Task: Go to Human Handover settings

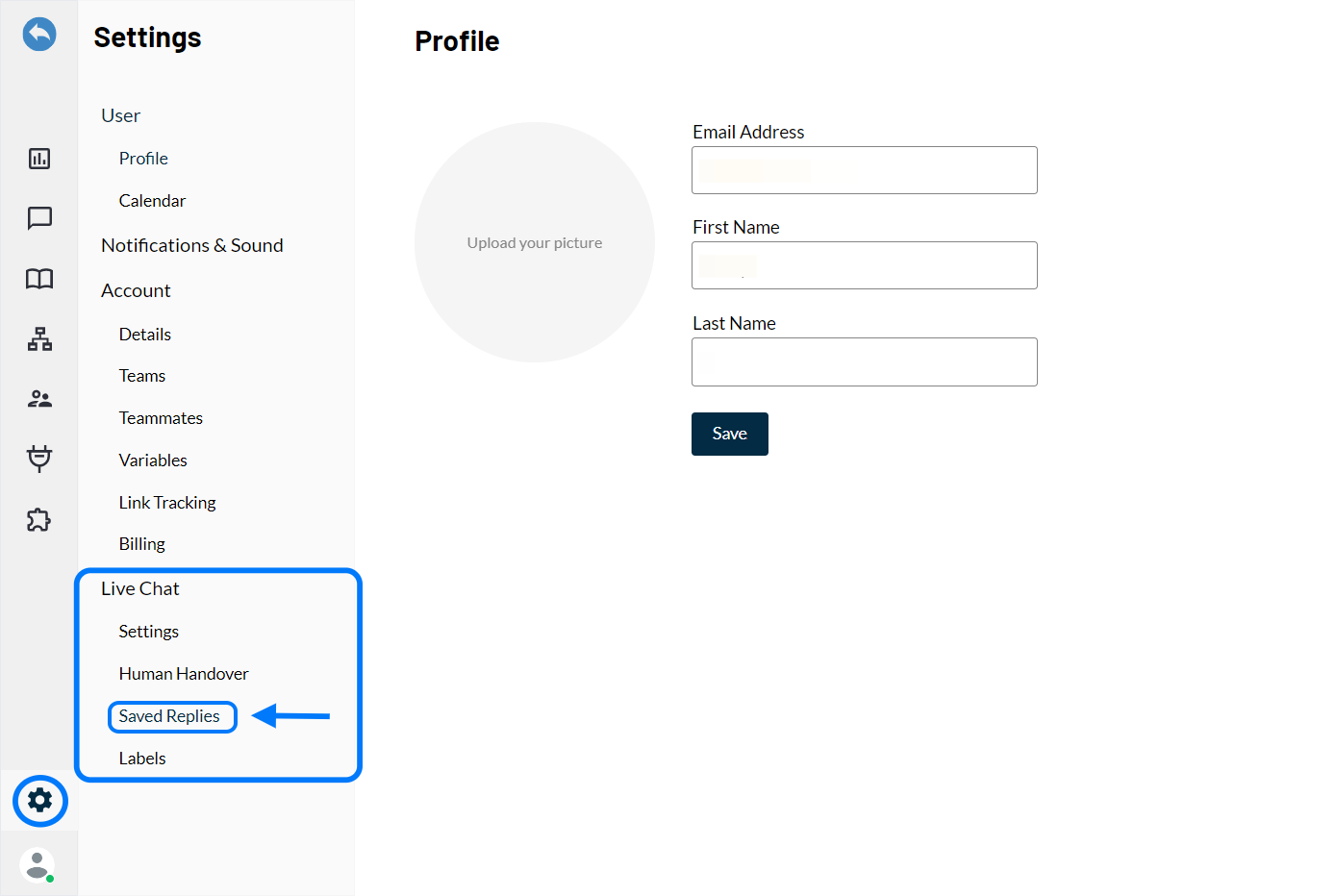Action: click(184, 674)
